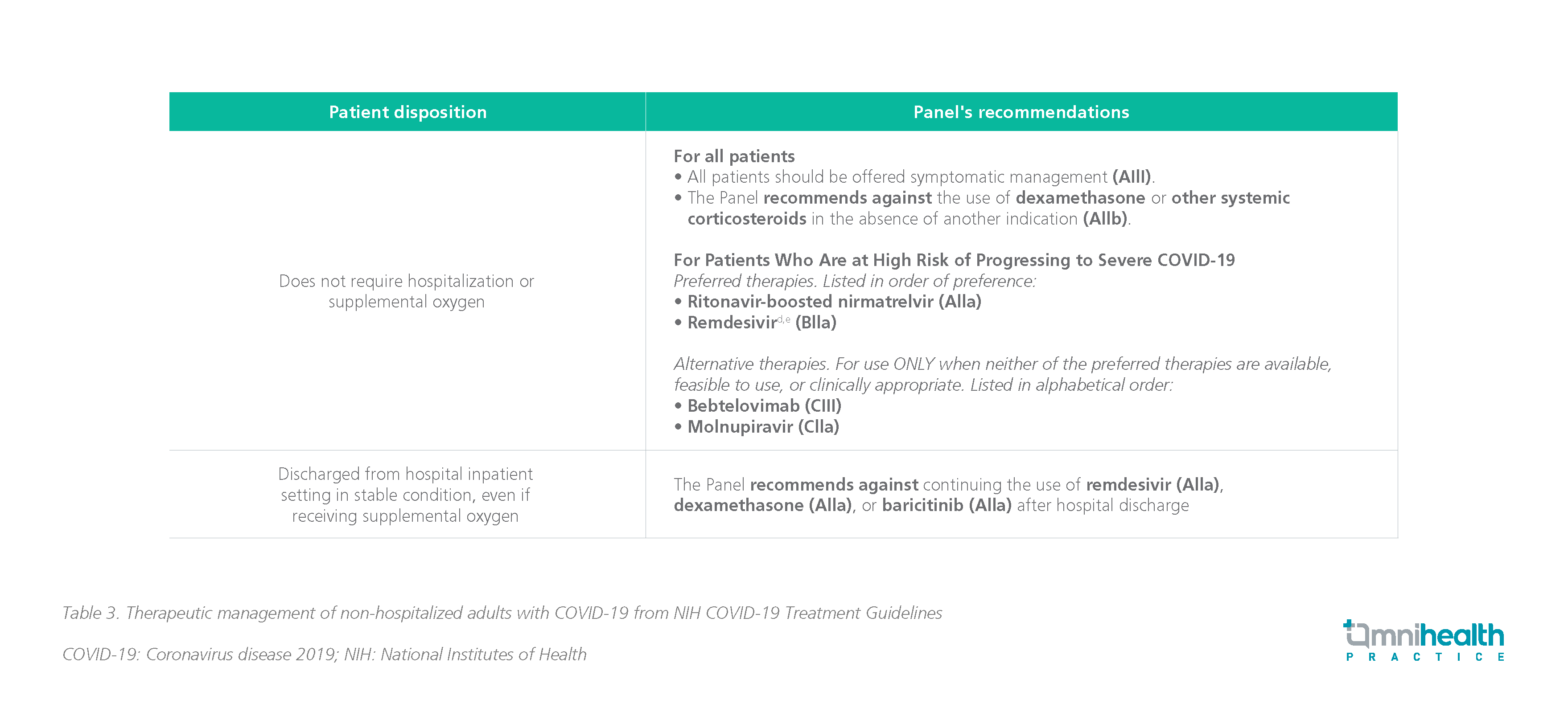Select "Ritonavir-boosted nirmatrelvir (AIIa)" bullet
Image resolution: width=1568 pixels, height=716 pixels.
click(833, 302)
